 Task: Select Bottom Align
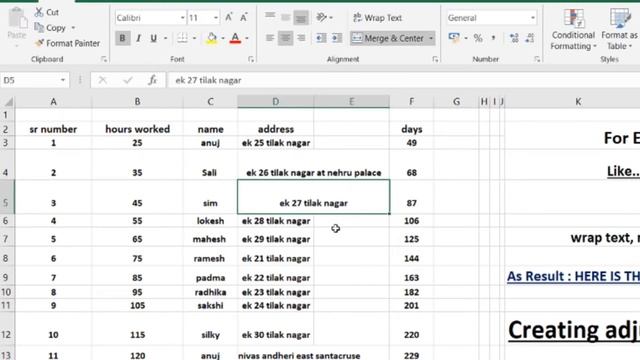301,18
